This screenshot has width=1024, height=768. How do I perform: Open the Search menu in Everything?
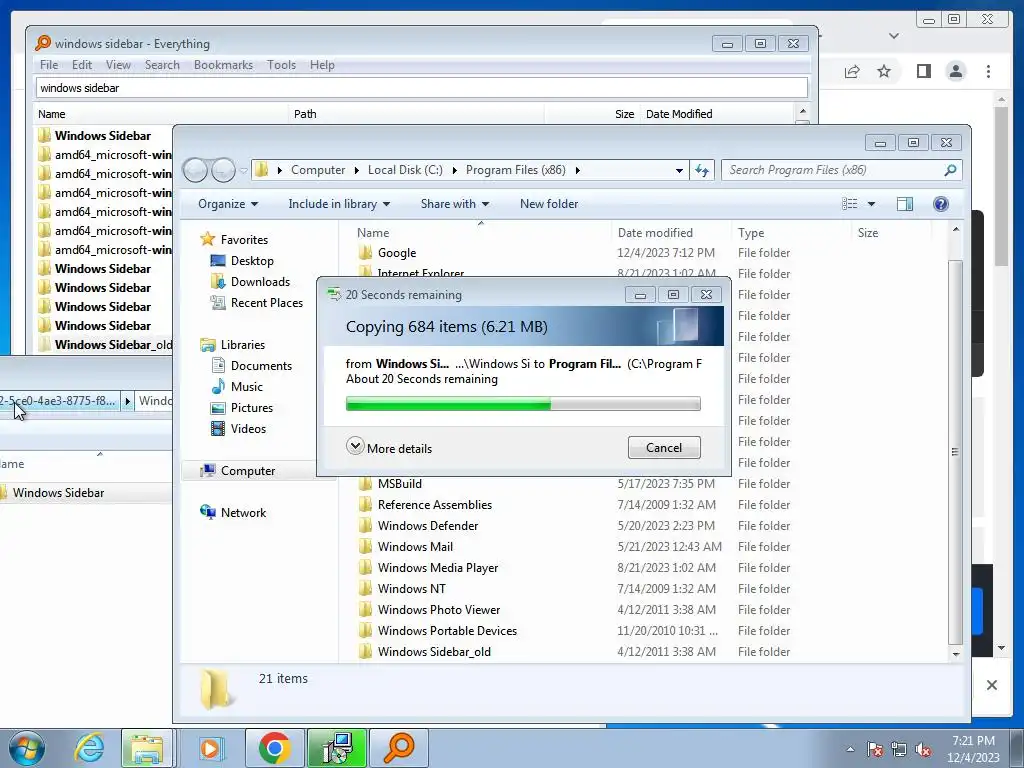[x=162, y=65]
